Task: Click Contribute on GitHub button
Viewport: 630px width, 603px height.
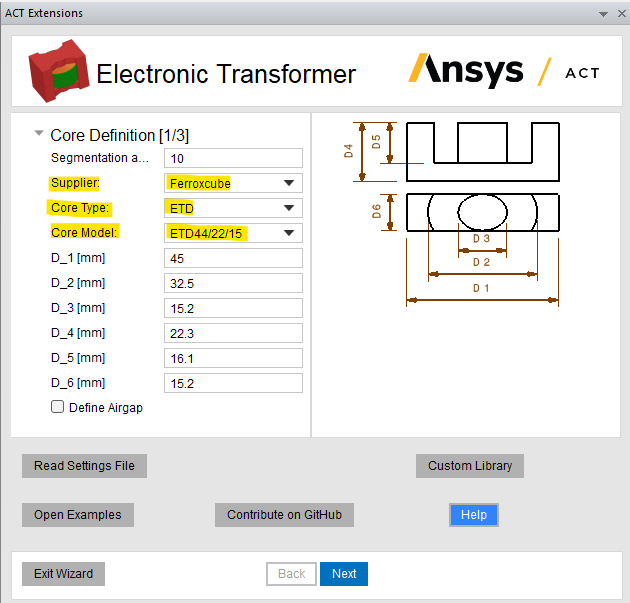Action: click(x=284, y=515)
